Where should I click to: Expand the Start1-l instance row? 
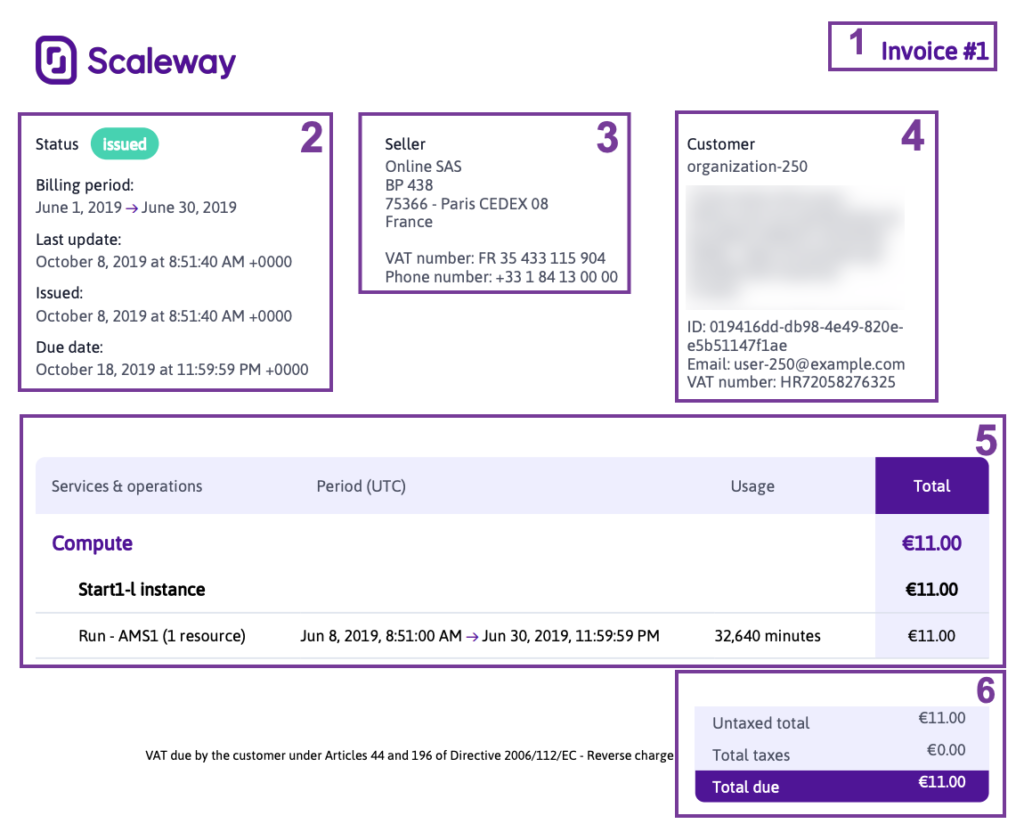[512, 590]
